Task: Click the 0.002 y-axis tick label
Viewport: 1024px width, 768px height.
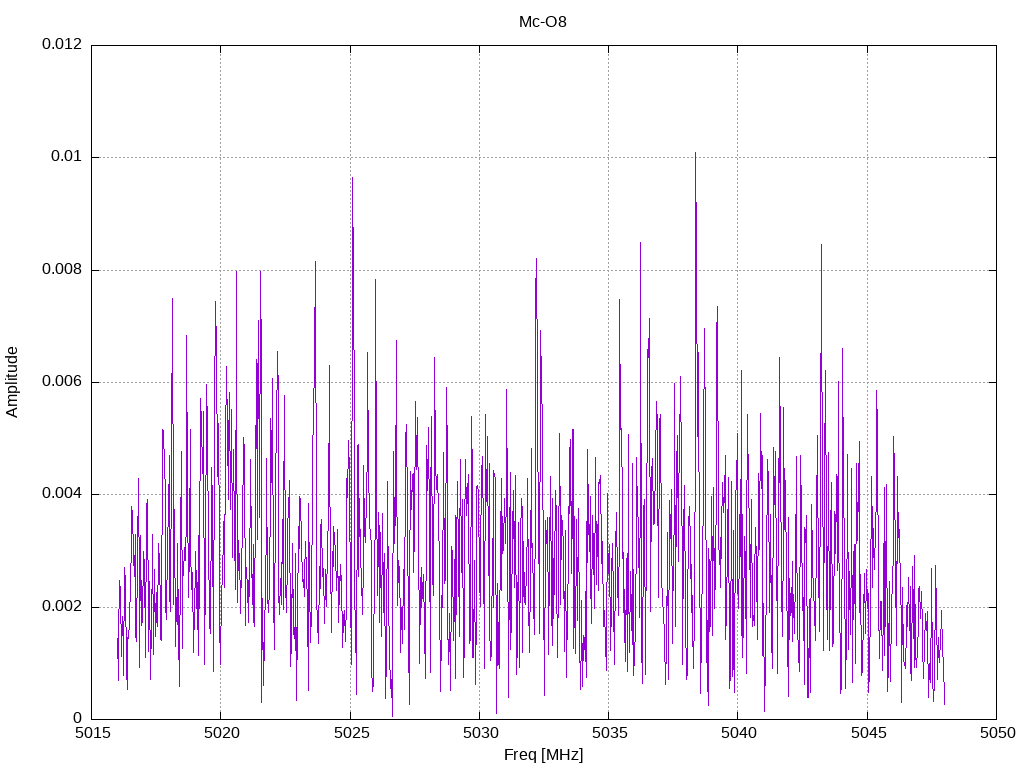Action: 62,606
